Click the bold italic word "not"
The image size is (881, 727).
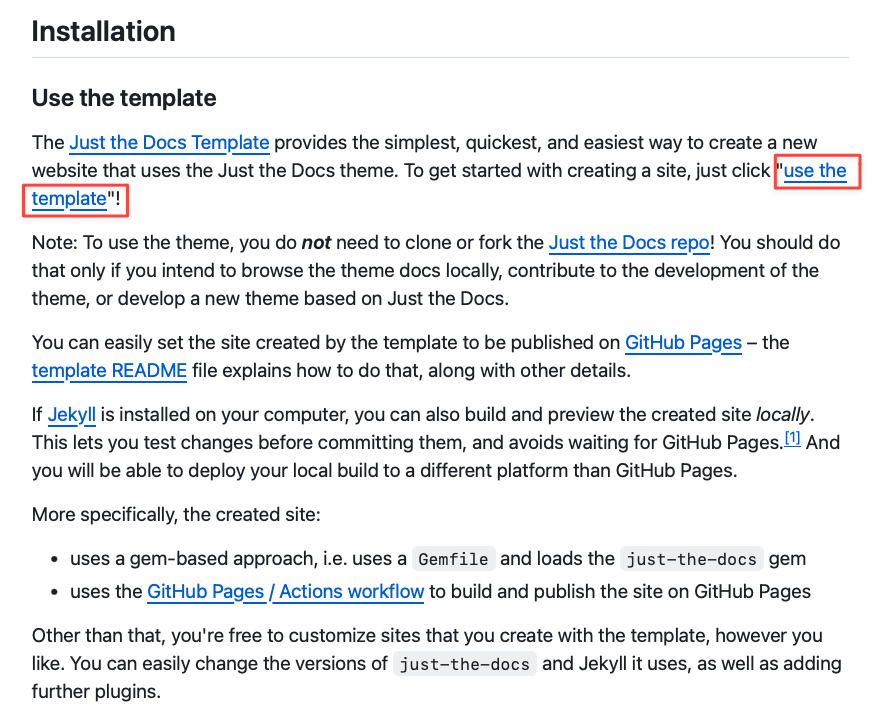pyautogui.click(x=316, y=242)
